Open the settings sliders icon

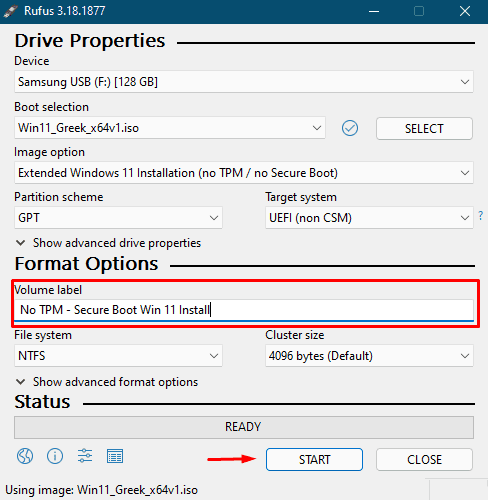point(85,456)
